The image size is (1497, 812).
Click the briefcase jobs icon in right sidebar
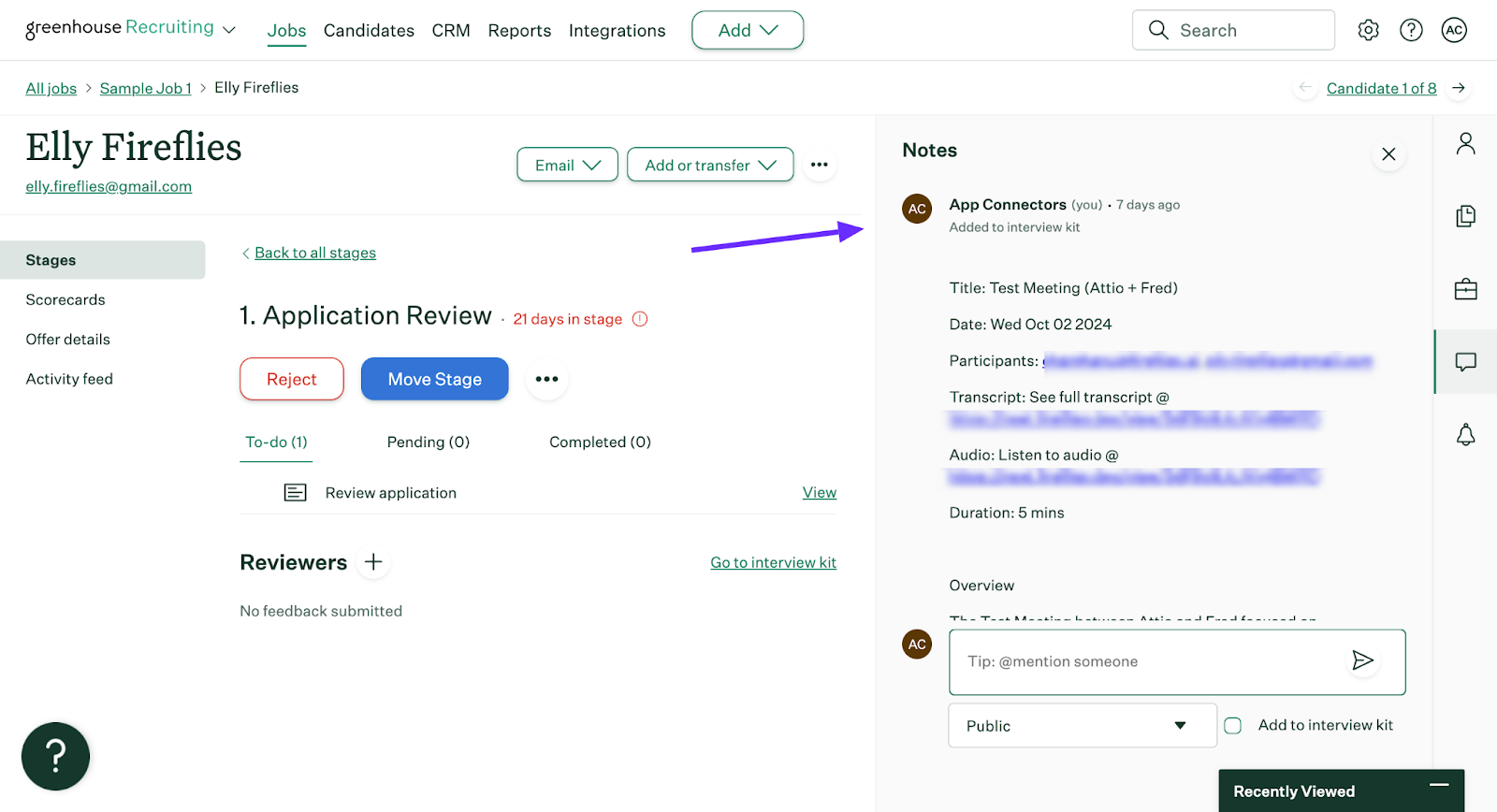(1465, 289)
